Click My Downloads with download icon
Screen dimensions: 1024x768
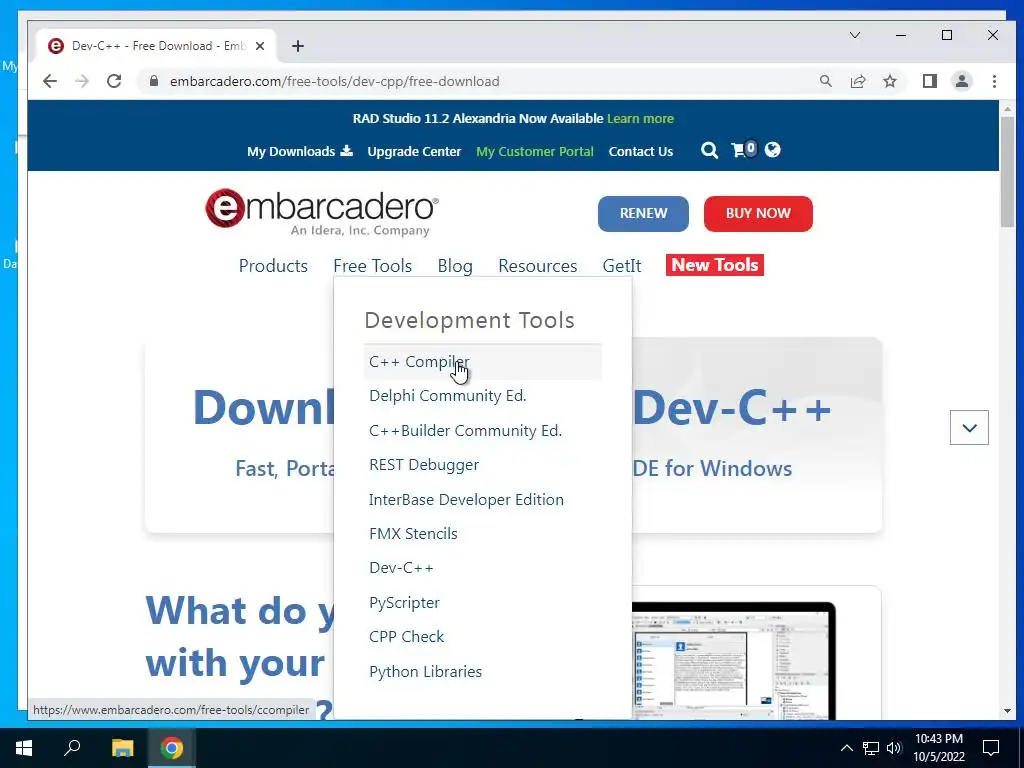(x=300, y=151)
